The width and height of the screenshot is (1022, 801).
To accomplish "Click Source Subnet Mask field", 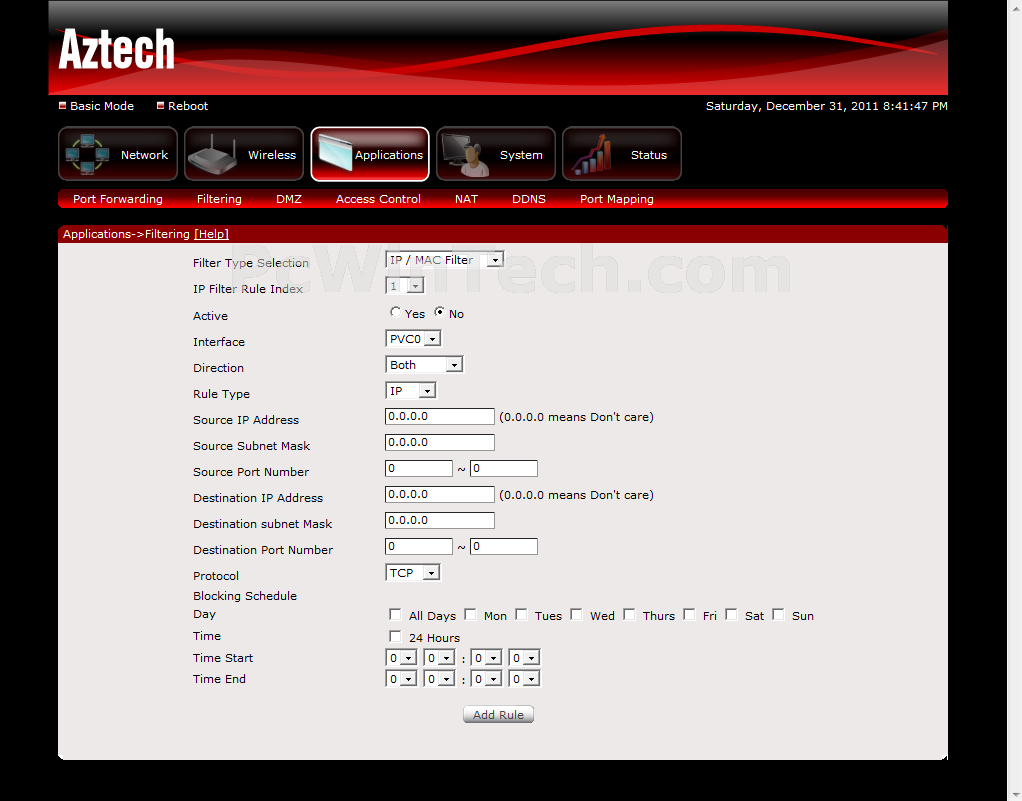I will tap(440, 443).
